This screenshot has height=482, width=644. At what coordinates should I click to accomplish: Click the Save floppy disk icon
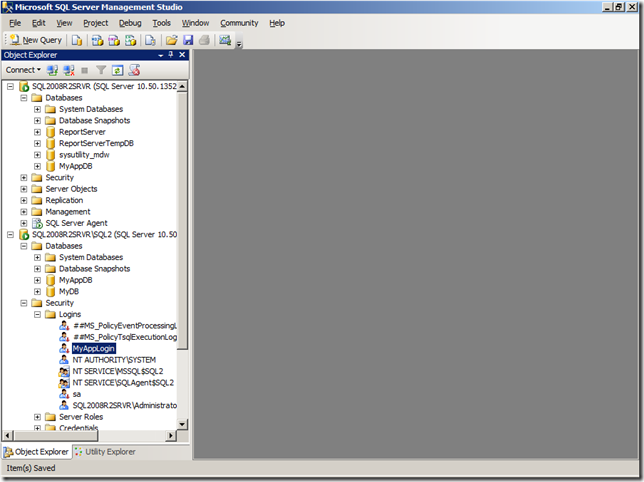click(x=188, y=40)
